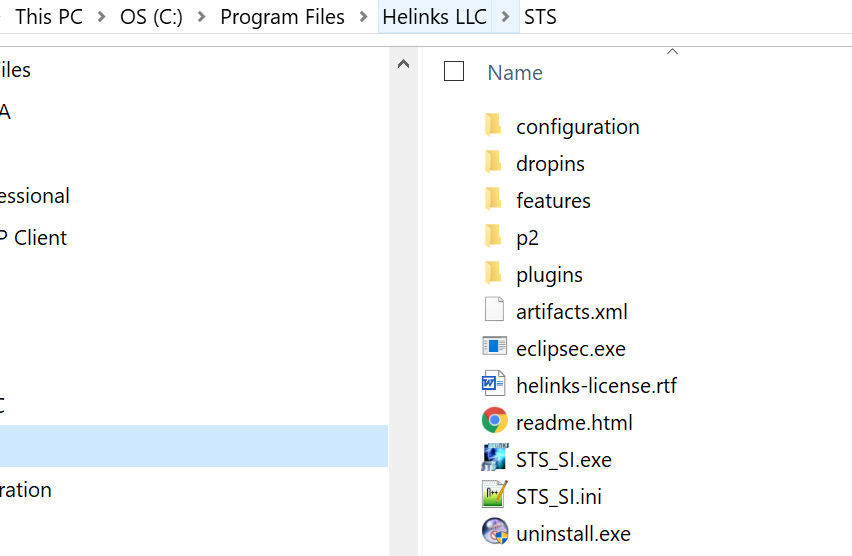This screenshot has width=852, height=556.
Task: Select the artifacts.xml file icon
Action: (494, 311)
